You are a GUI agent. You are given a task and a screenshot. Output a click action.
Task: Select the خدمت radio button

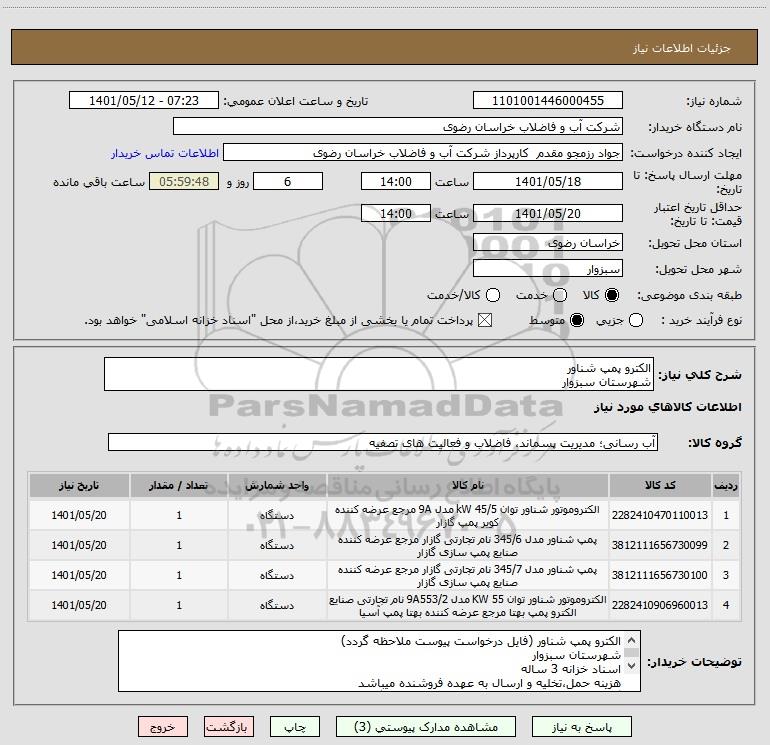click(560, 295)
